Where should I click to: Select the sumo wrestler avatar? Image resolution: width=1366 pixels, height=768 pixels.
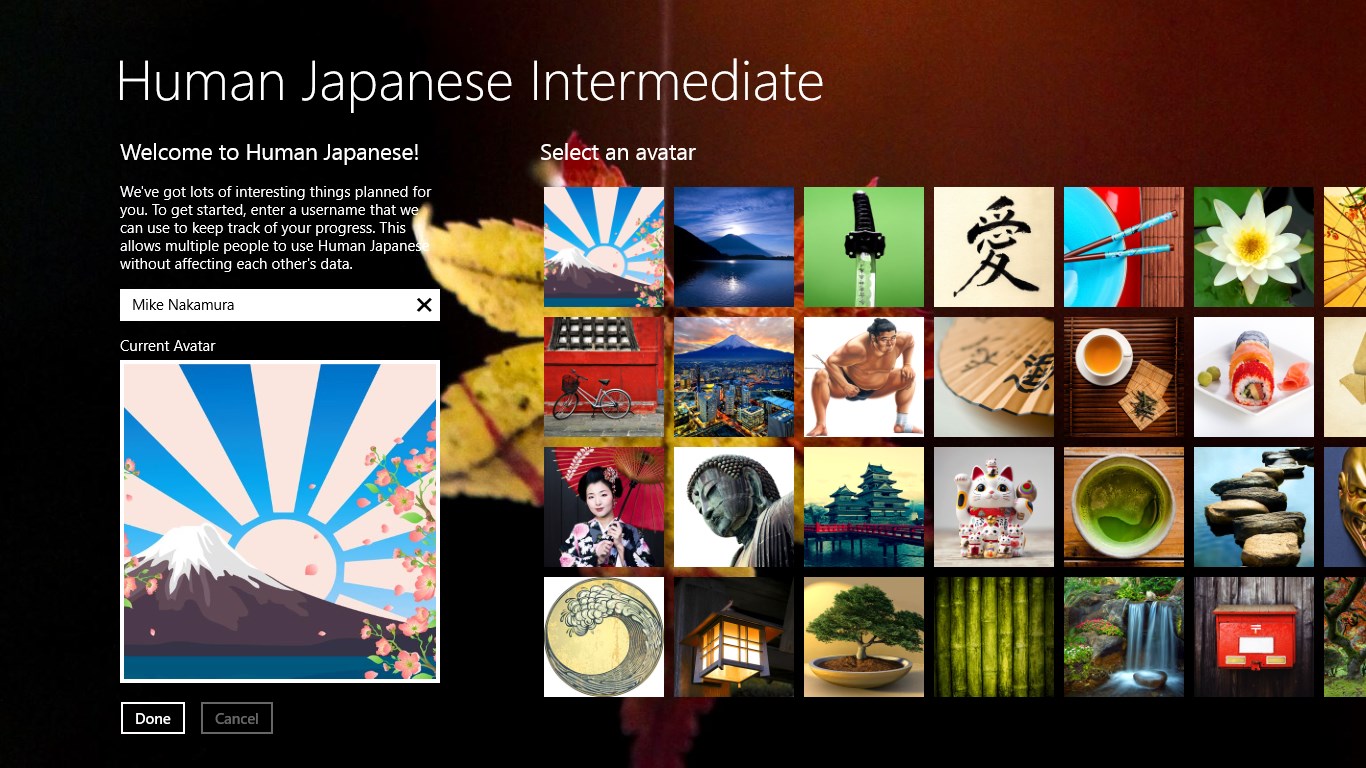(863, 377)
